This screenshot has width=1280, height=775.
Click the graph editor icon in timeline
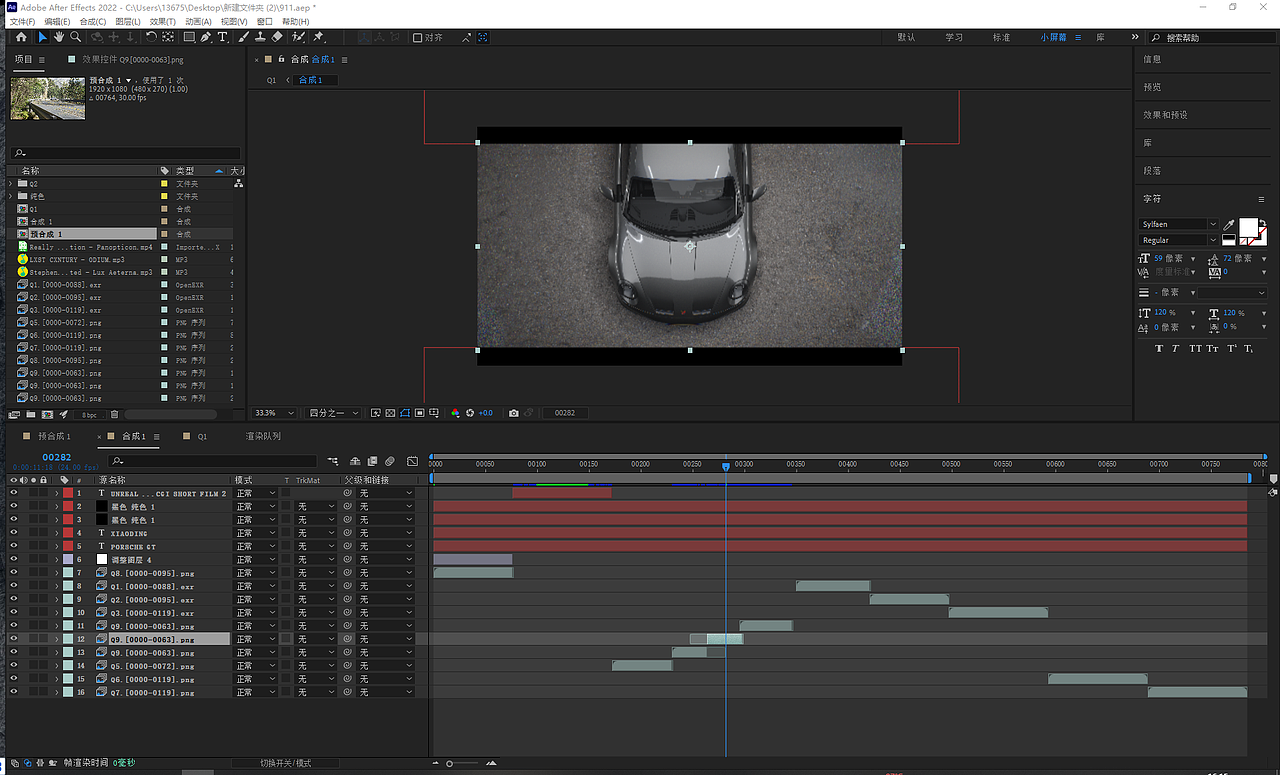412,461
